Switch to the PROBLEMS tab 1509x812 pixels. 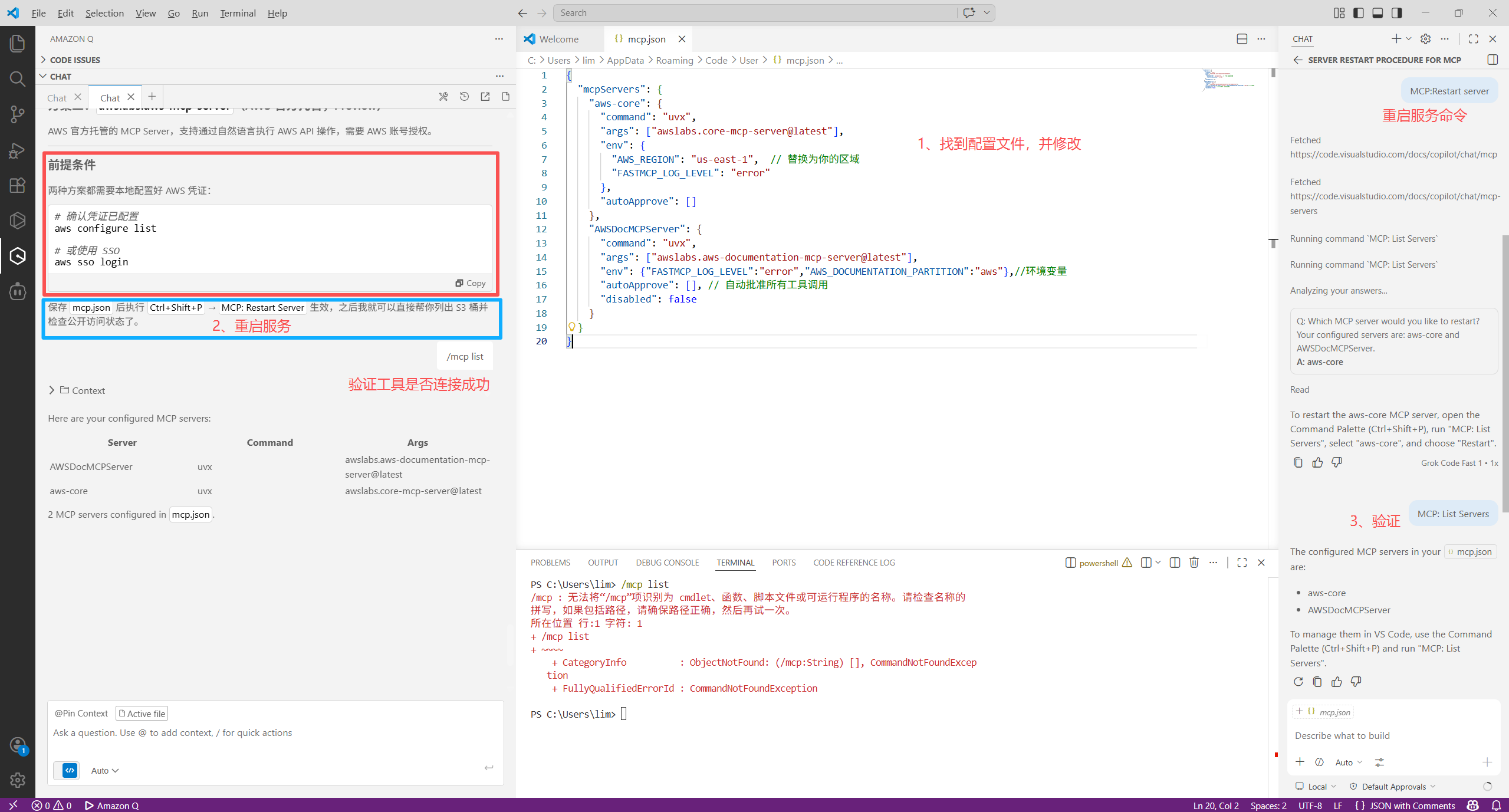pos(550,563)
